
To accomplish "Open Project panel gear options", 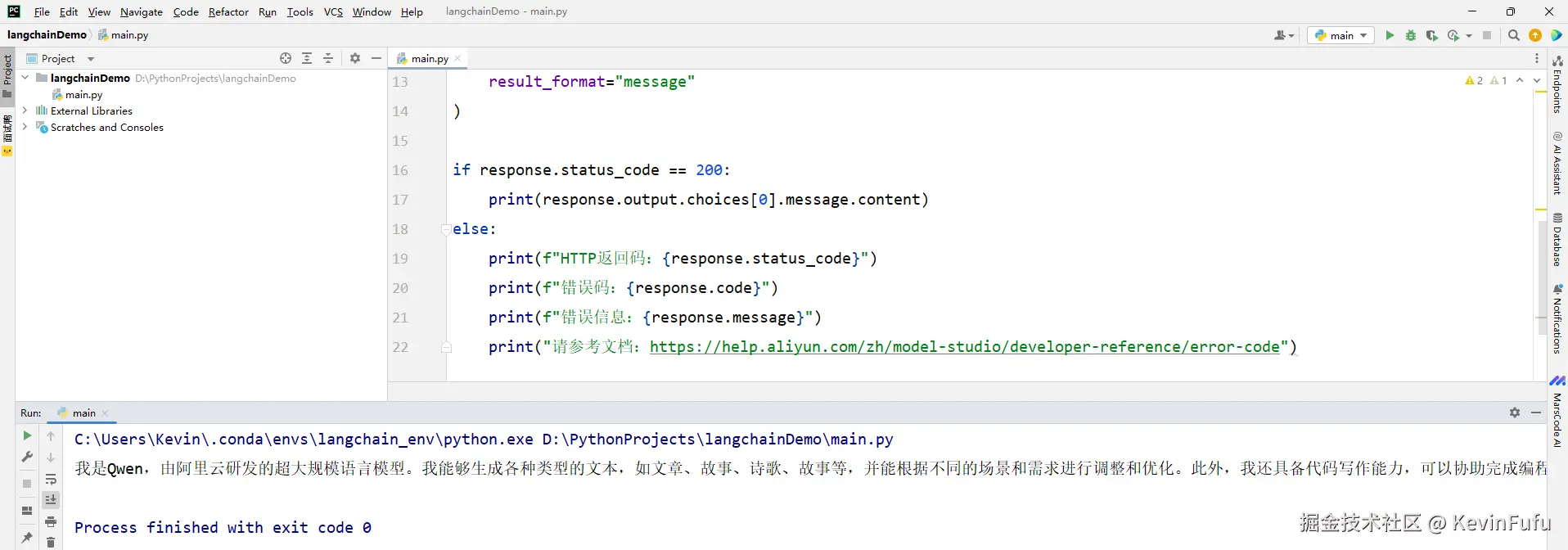I will coord(355,58).
